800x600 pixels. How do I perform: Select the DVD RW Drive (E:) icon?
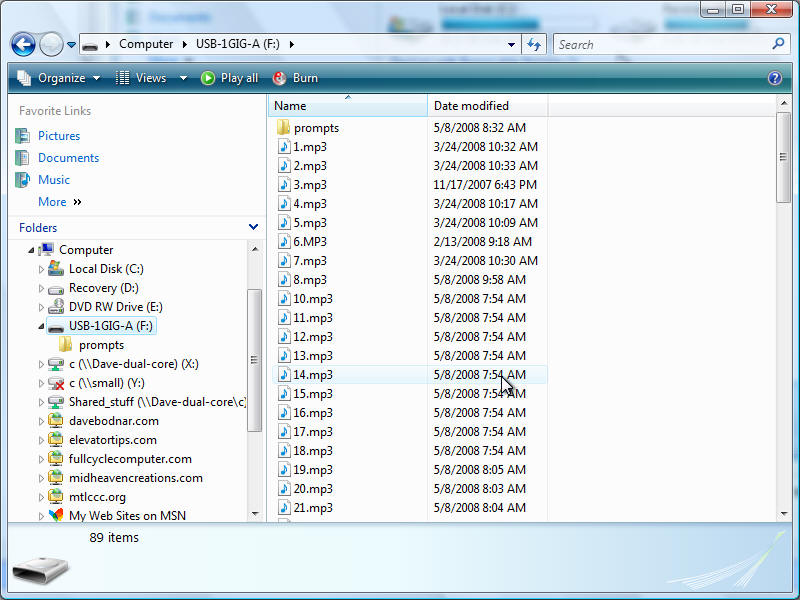[55, 307]
